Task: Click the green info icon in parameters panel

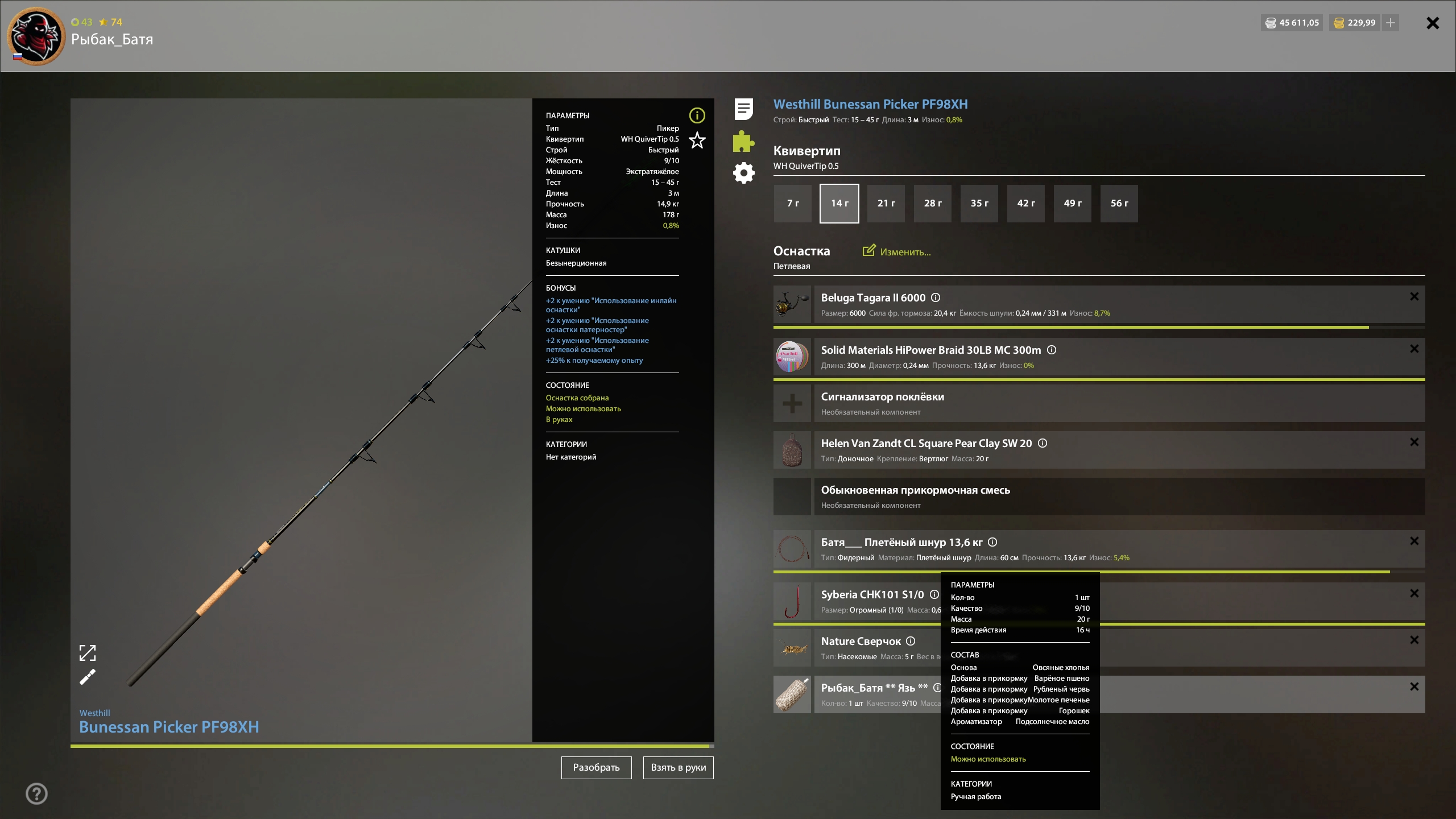Action: (697, 115)
